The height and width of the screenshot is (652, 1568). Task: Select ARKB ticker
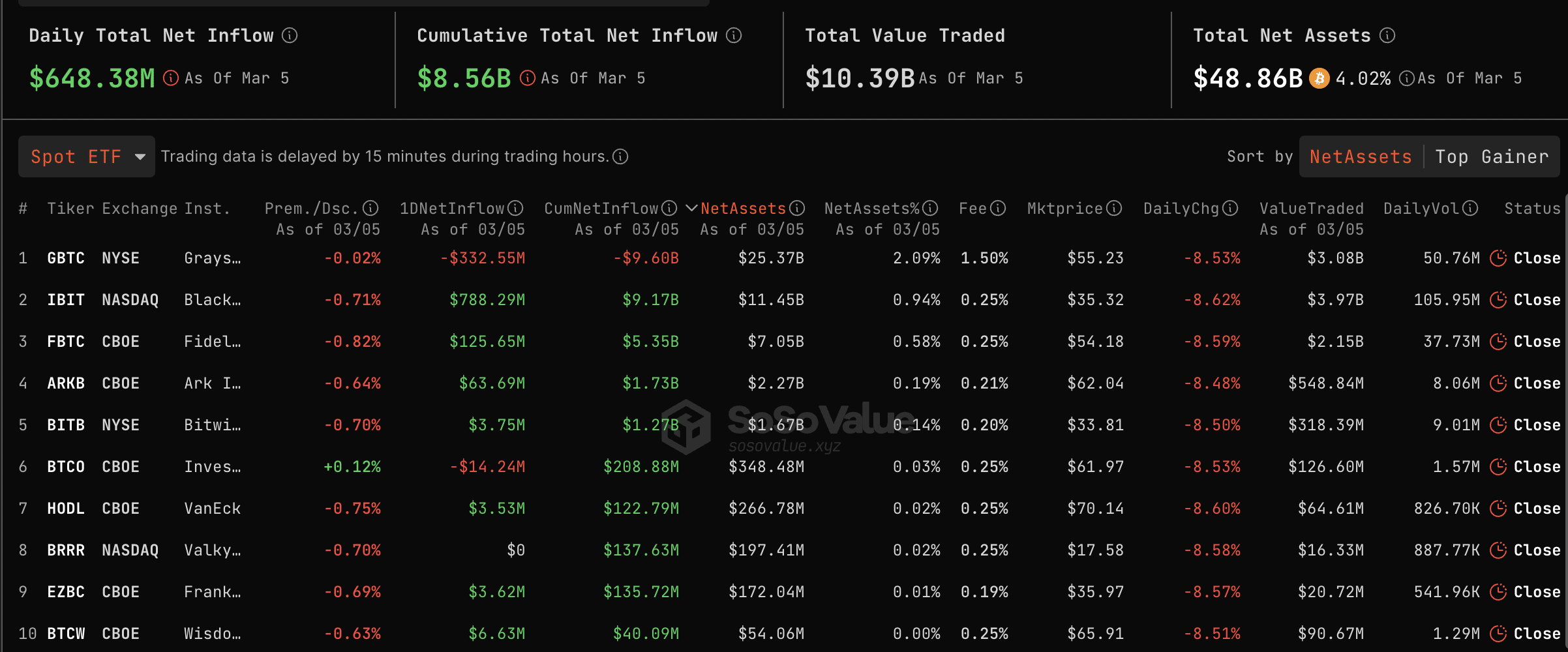[x=66, y=383]
